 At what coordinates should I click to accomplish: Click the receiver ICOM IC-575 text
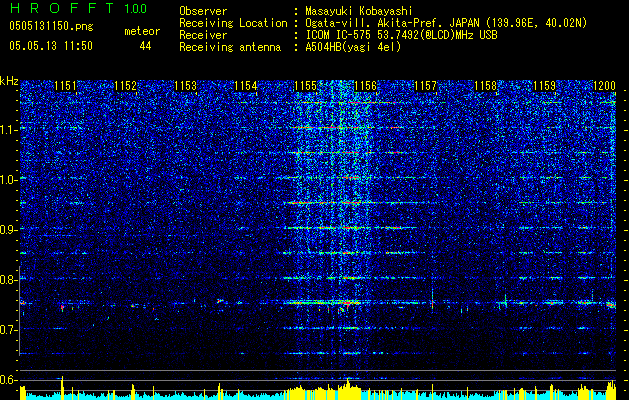[x=401, y=35]
